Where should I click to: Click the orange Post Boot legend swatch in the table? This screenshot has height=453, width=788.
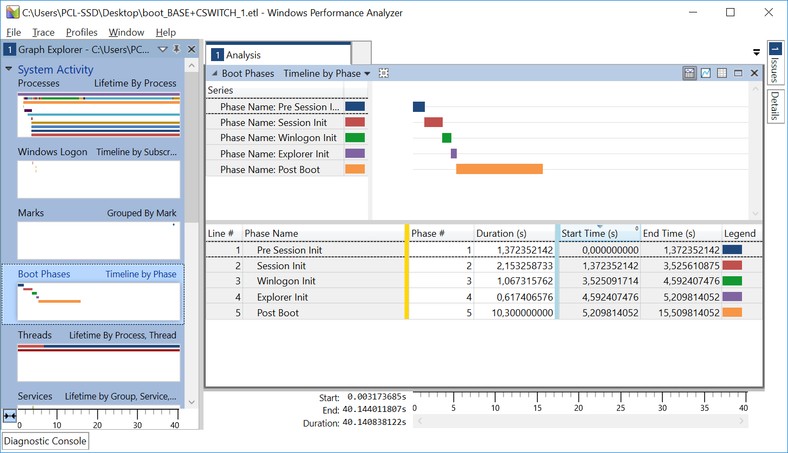point(732,313)
